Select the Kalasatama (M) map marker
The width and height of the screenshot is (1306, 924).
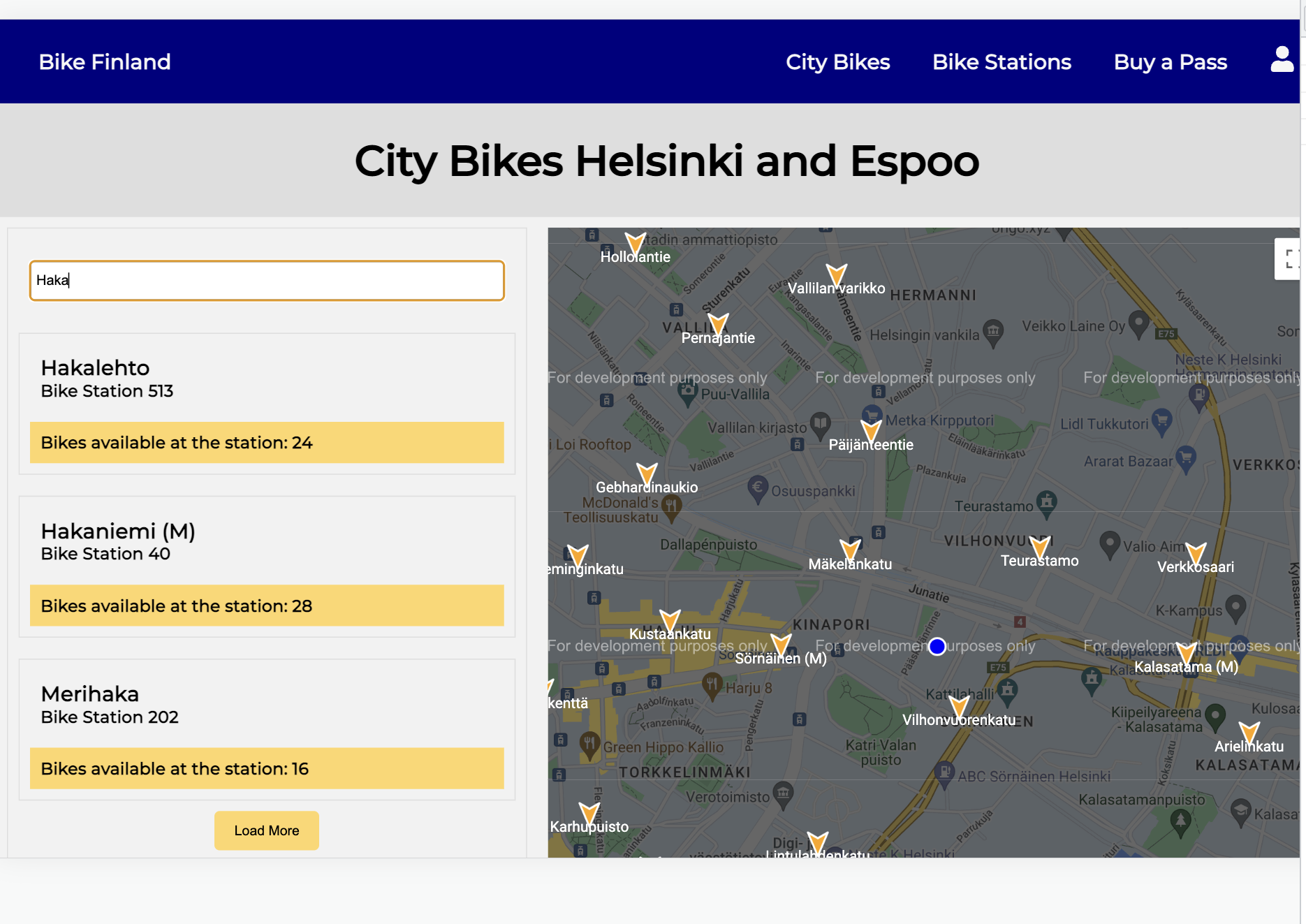pos(1187,651)
